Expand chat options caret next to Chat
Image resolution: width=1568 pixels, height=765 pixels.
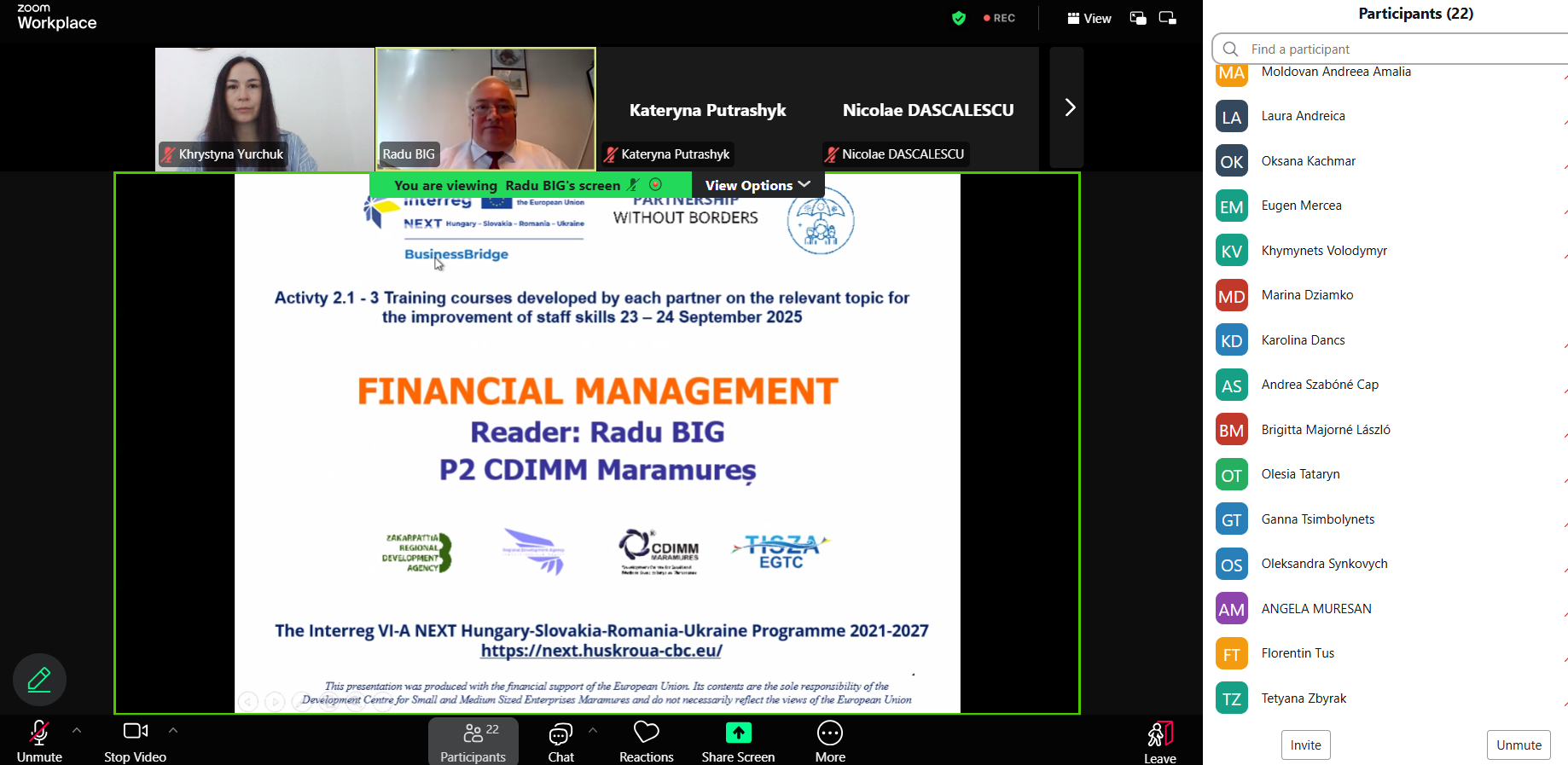point(593,731)
